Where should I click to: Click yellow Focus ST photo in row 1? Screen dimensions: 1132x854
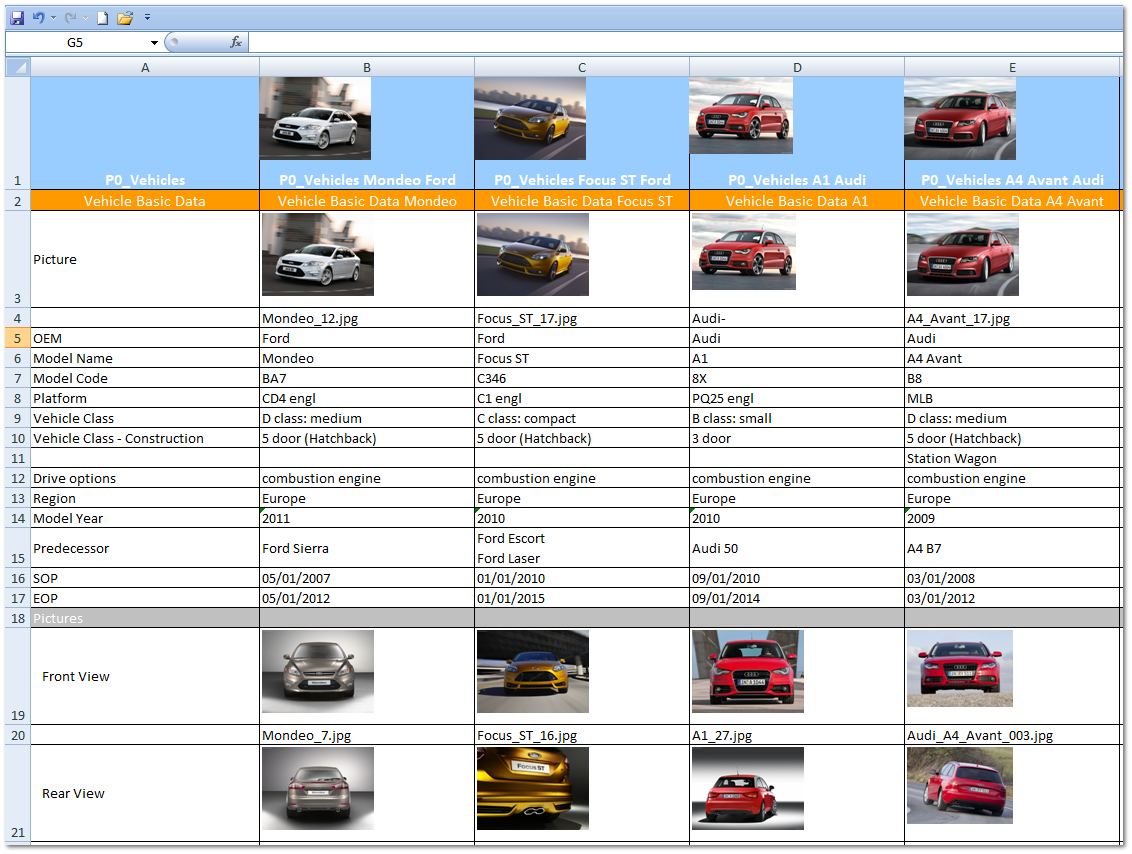(531, 118)
